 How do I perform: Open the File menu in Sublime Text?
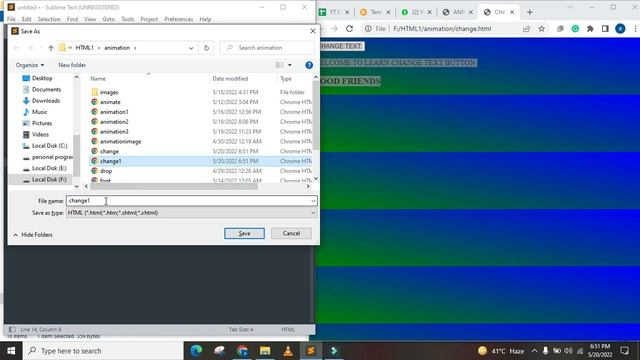click(x=11, y=19)
